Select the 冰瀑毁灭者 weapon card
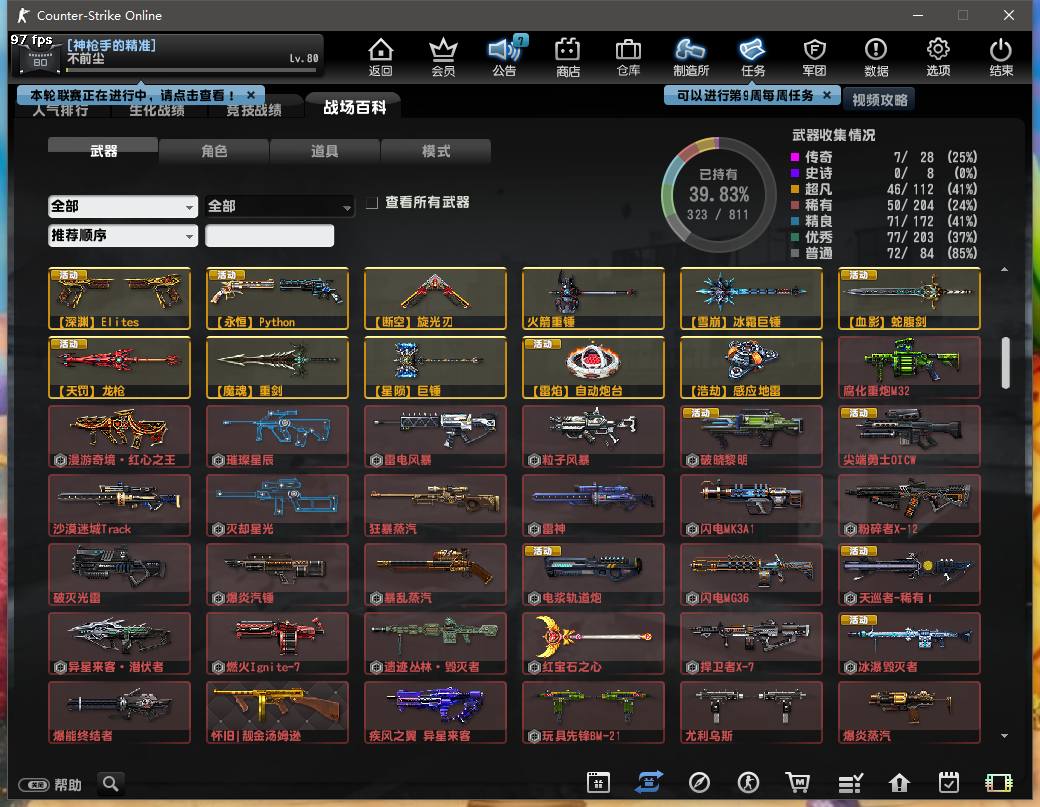 coord(909,643)
